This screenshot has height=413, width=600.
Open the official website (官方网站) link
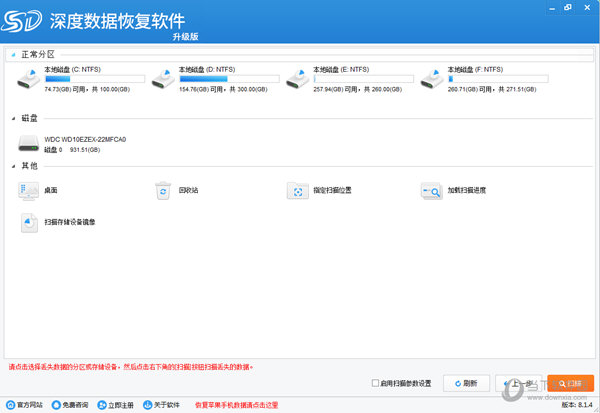(x=25, y=405)
